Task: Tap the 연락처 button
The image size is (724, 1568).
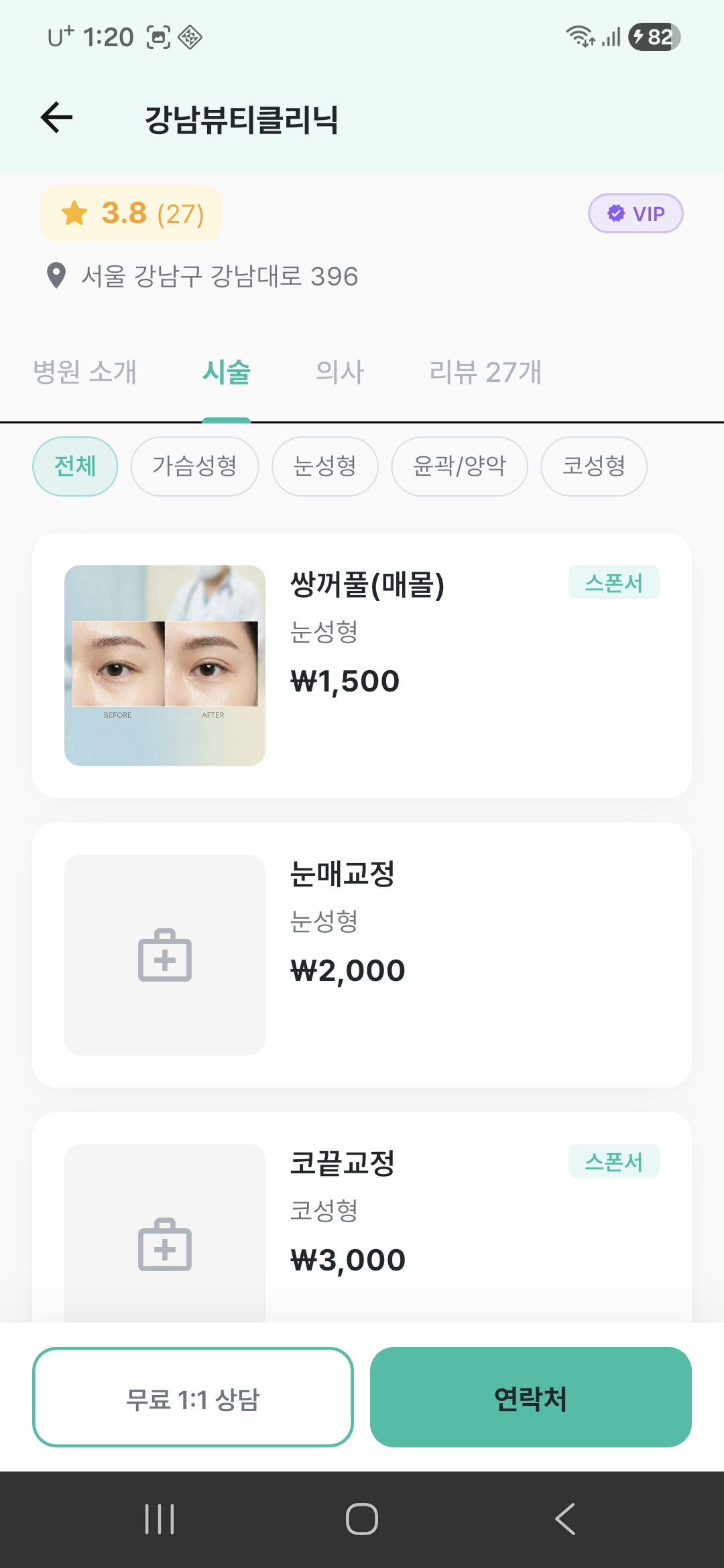Action: click(530, 1397)
